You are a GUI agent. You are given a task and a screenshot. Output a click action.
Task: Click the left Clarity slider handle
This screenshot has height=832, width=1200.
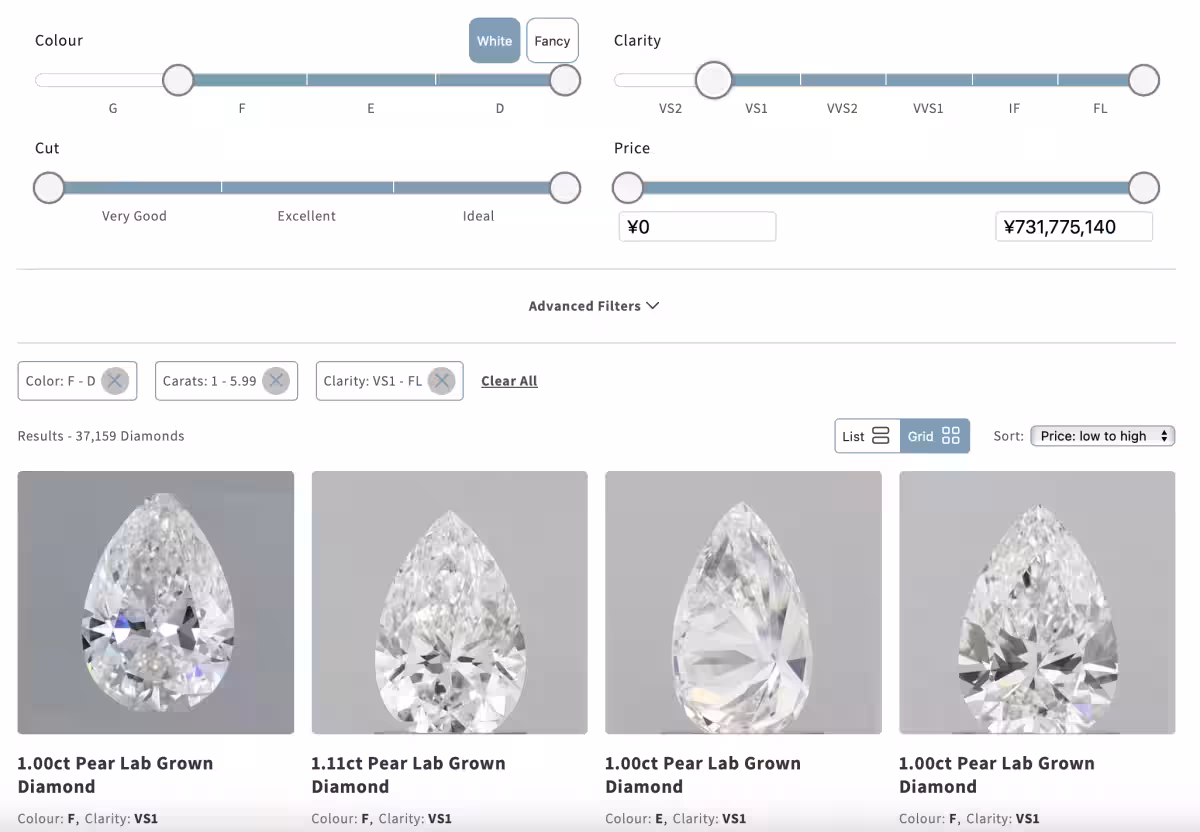click(x=713, y=80)
